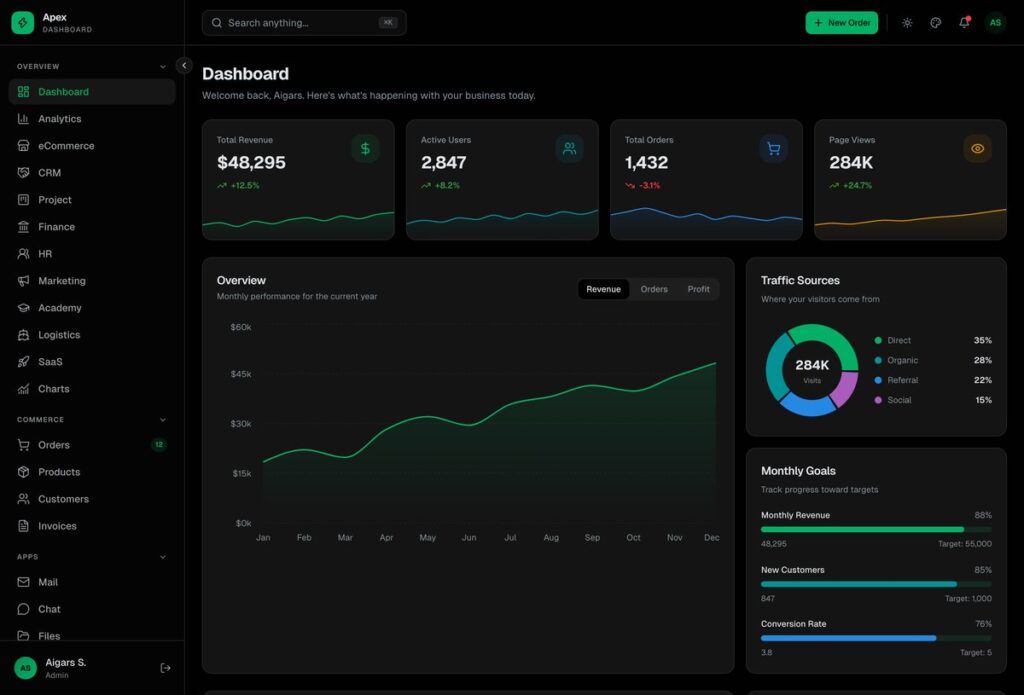Click the SaaS rocket icon
The width and height of the screenshot is (1024, 695).
[24, 362]
